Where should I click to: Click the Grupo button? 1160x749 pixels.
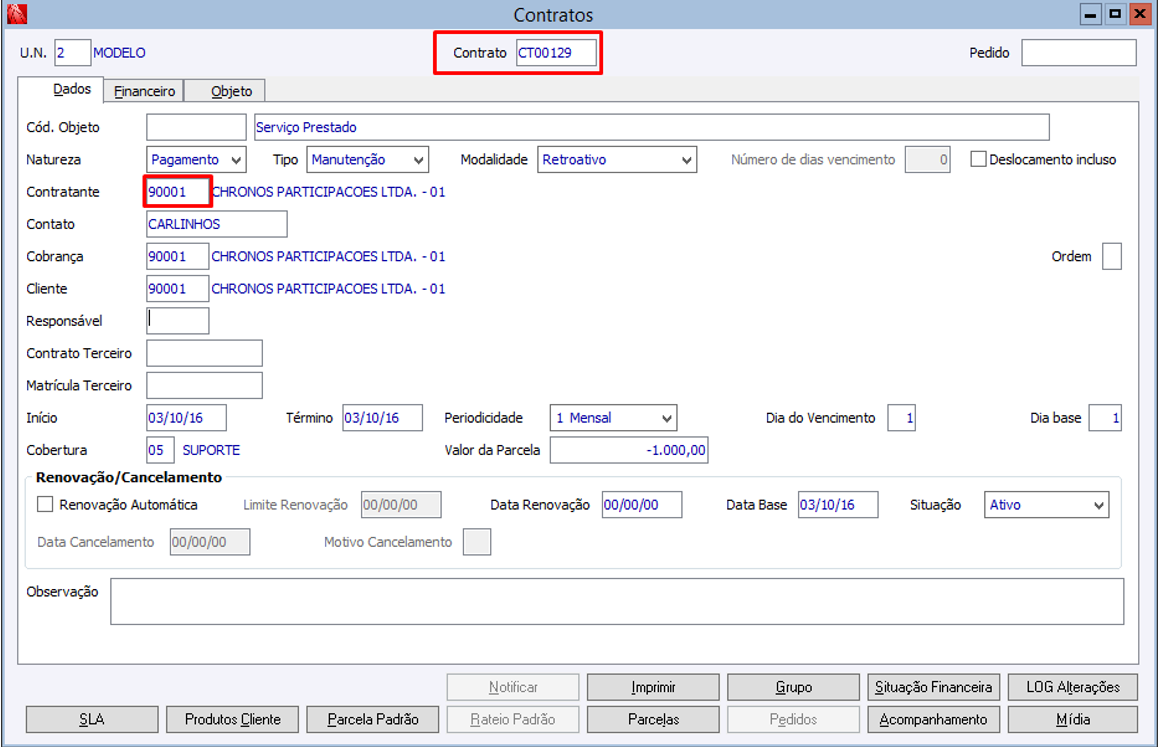tap(794, 687)
